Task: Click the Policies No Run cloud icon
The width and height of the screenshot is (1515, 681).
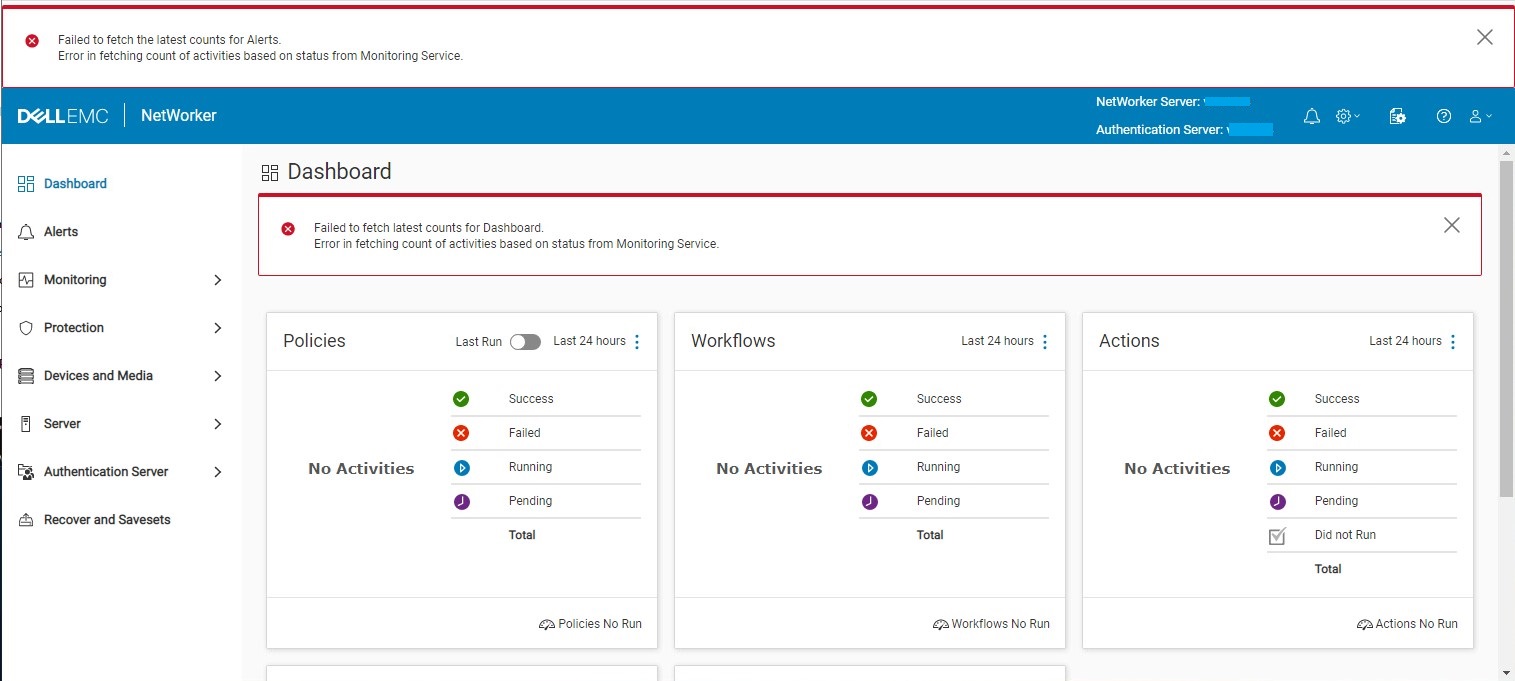Action: [x=546, y=623]
